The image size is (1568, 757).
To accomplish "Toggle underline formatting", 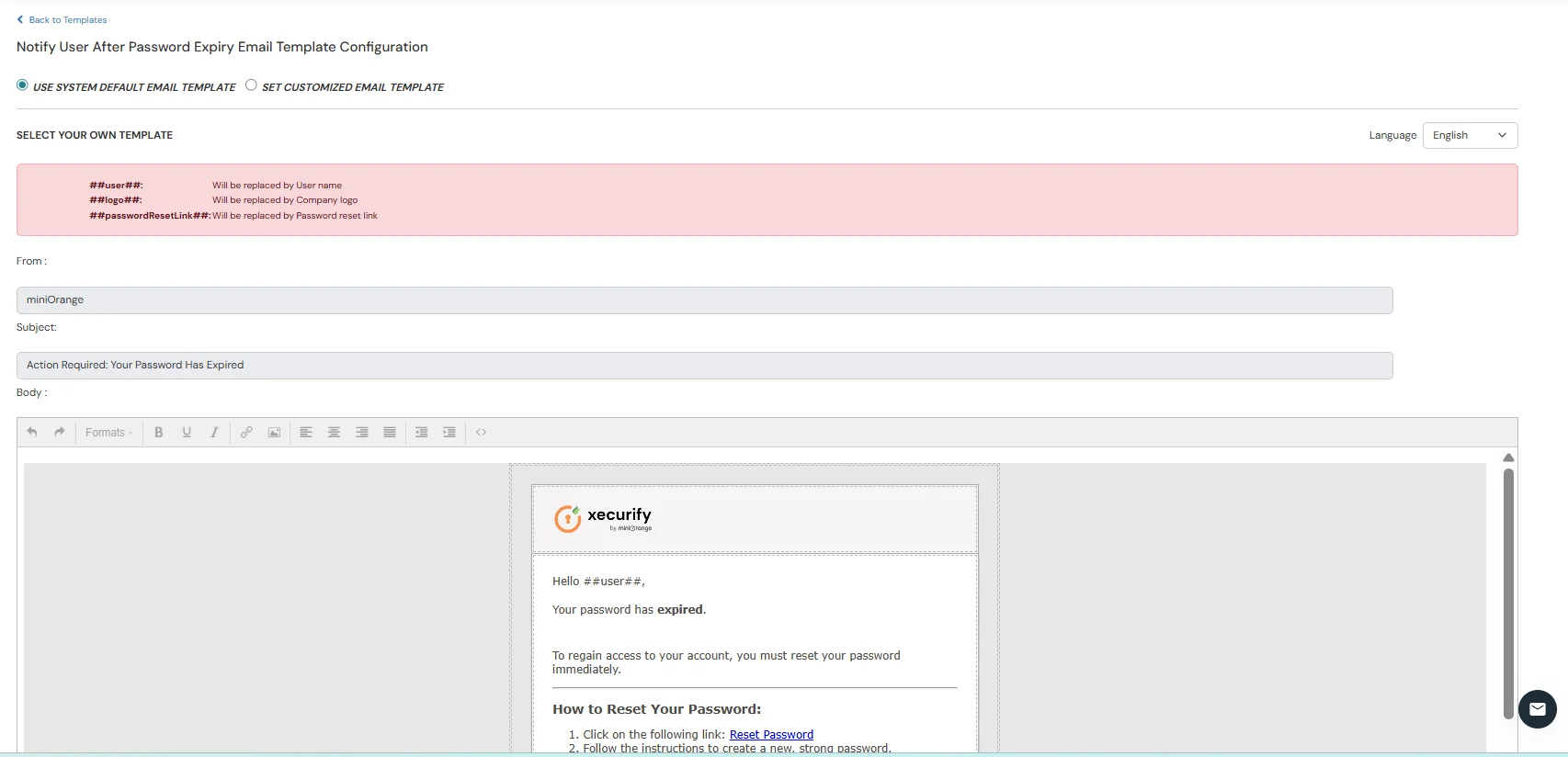I will point(187,432).
